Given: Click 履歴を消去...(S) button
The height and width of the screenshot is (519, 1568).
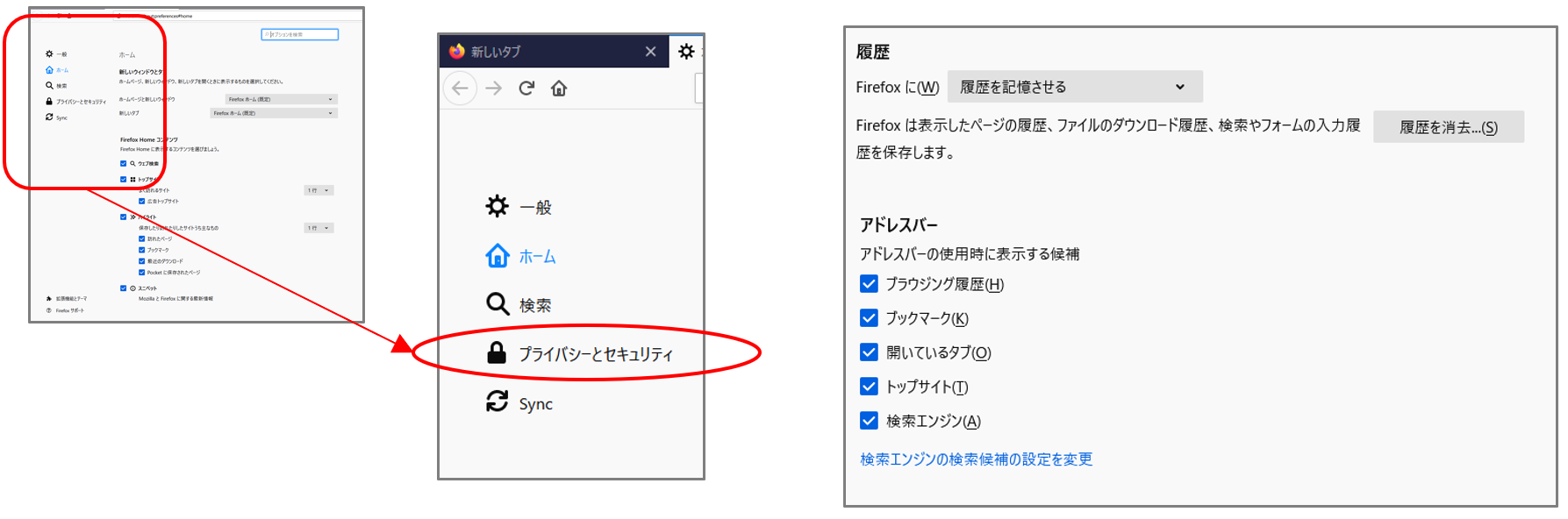Looking at the screenshot, I should point(1448,127).
